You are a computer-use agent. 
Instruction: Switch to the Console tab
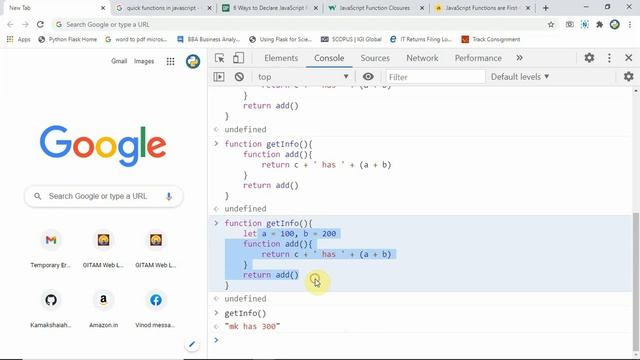329,58
